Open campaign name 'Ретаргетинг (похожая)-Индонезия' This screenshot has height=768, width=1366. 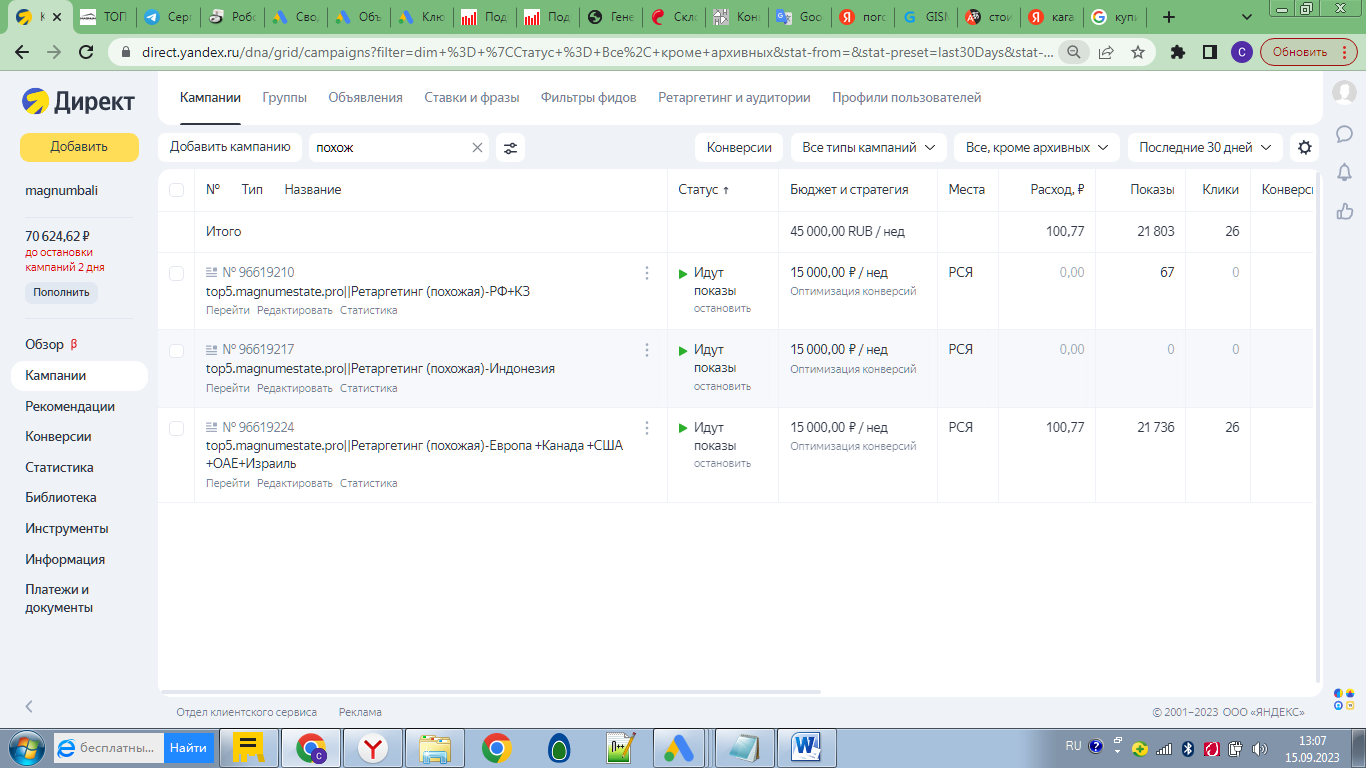(380, 369)
